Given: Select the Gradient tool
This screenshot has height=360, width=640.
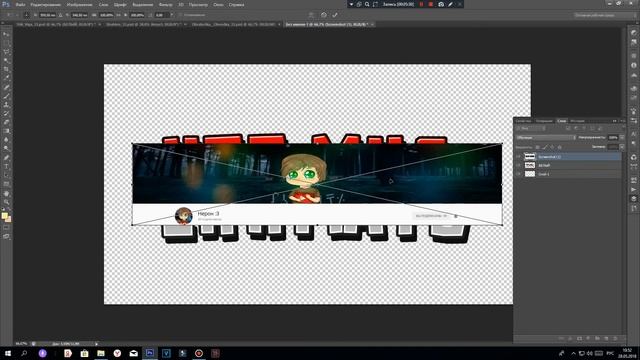Looking at the screenshot, I should [x=6, y=131].
